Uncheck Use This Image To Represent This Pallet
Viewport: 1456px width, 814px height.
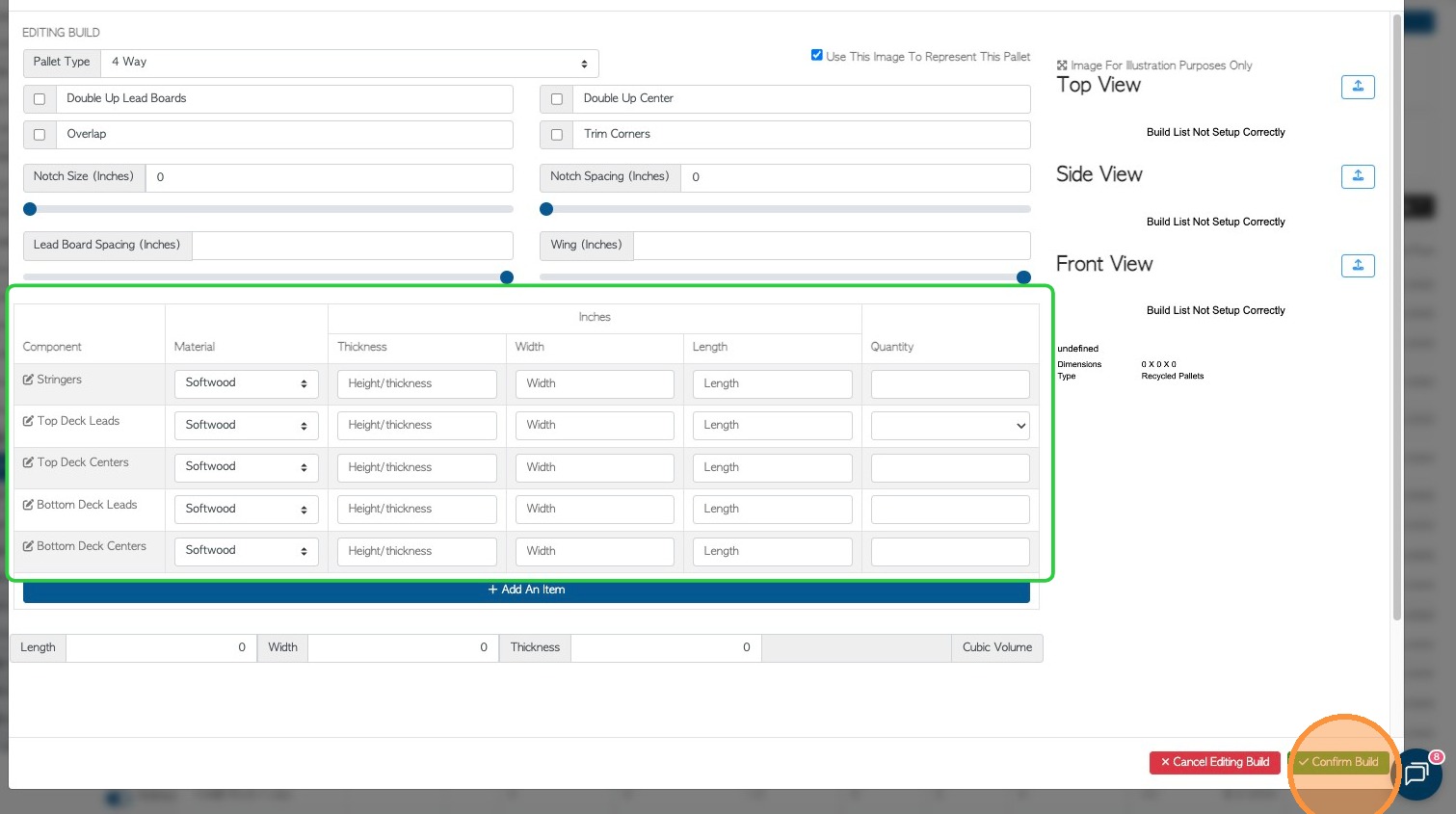pos(817,55)
